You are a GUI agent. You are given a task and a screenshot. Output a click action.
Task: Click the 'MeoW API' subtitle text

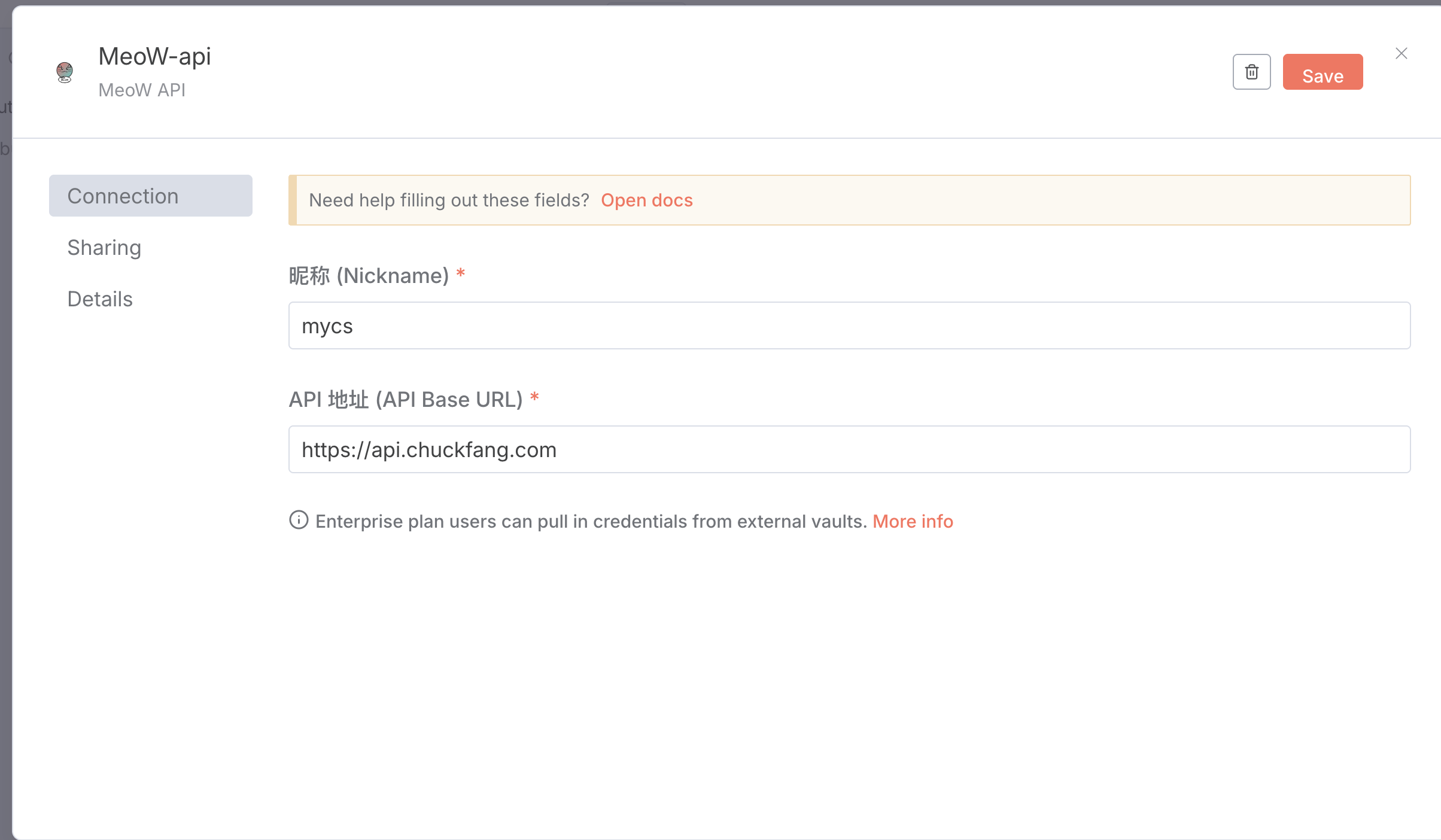pyautogui.click(x=142, y=90)
